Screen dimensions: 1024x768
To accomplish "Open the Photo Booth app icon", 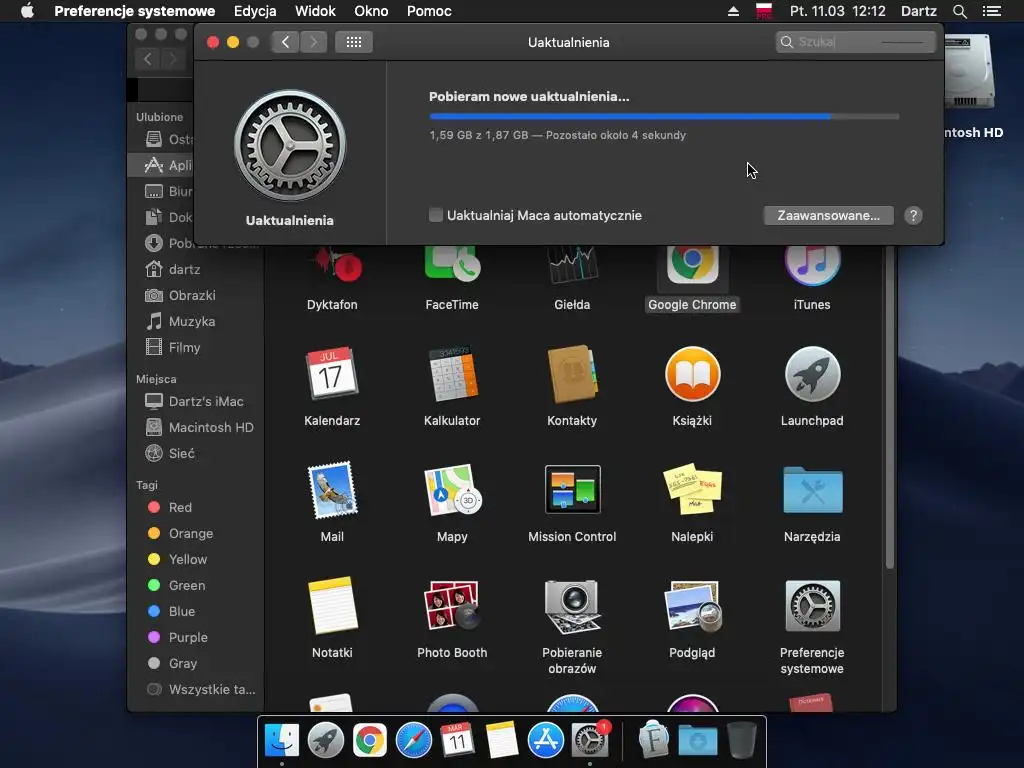I will pyautogui.click(x=452, y=605).
